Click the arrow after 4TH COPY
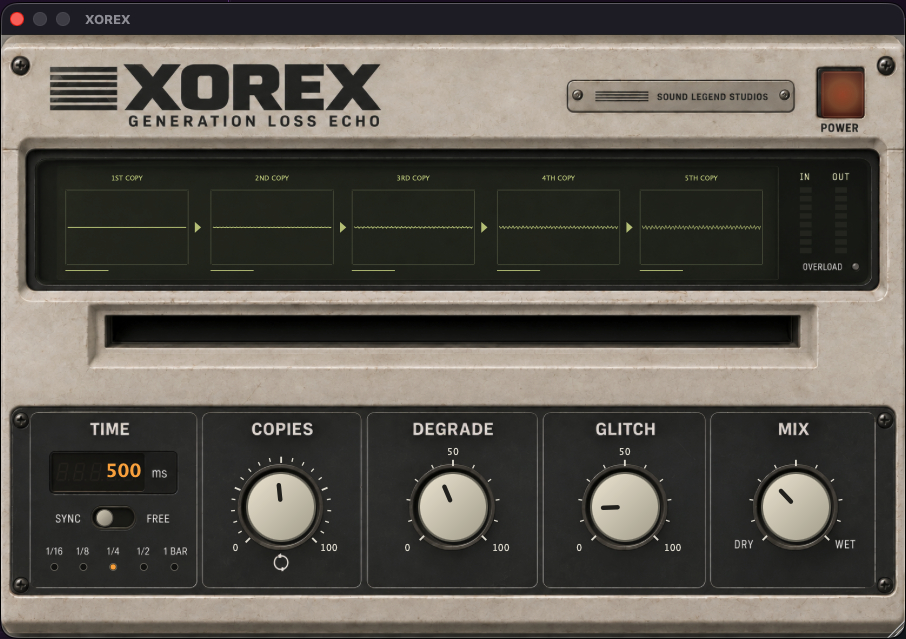This screenshot has width=906, height=639. [x=629, y=228]
